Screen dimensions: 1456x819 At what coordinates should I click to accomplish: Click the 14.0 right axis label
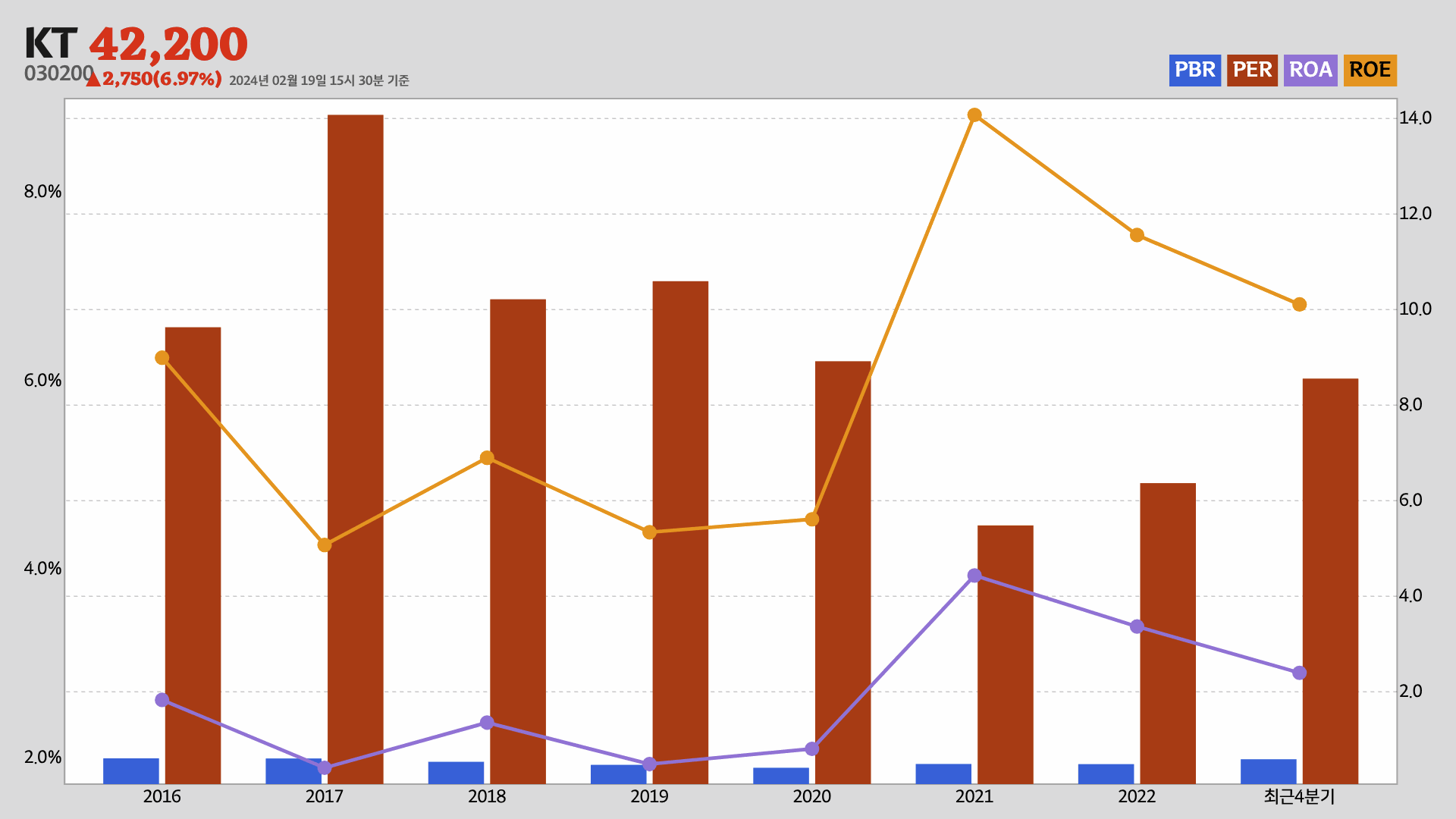(1415, 118)
